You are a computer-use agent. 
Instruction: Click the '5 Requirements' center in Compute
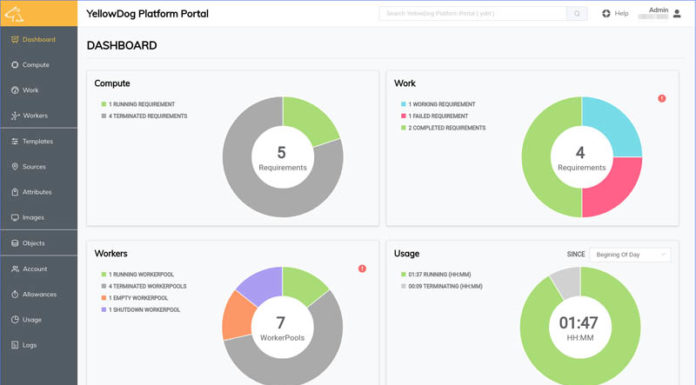point(283,158)
